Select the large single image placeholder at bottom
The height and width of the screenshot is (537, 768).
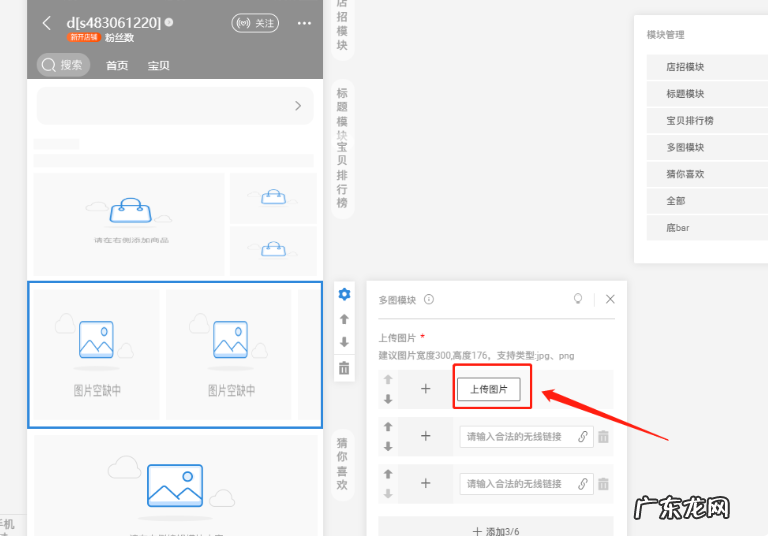click(x=175, y=485)
